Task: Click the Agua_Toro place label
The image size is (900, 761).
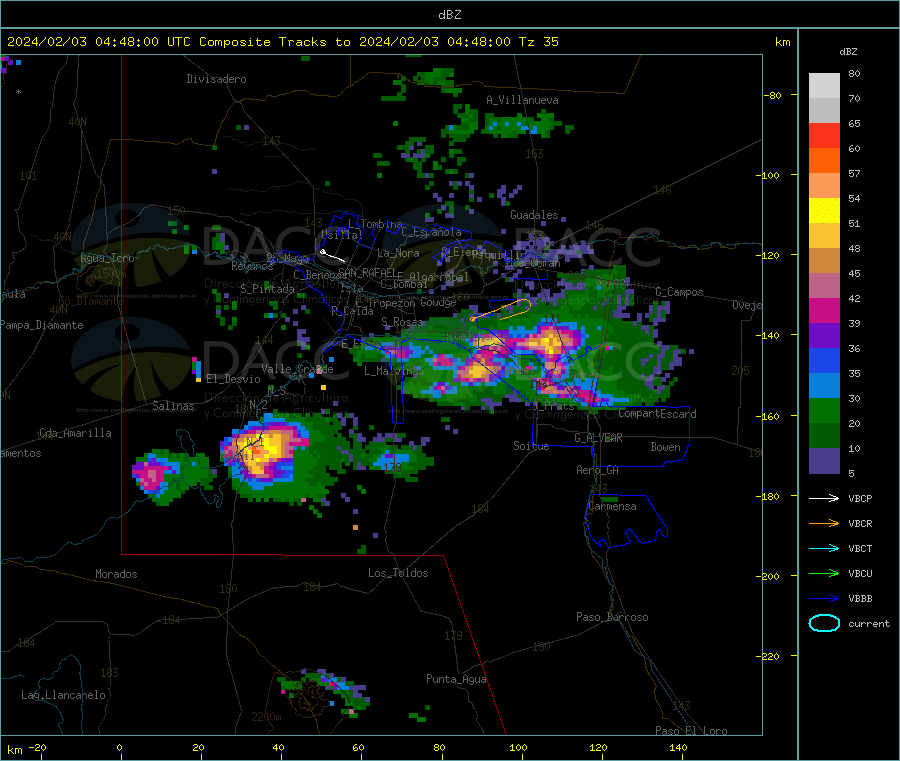Action: (107, 258)
